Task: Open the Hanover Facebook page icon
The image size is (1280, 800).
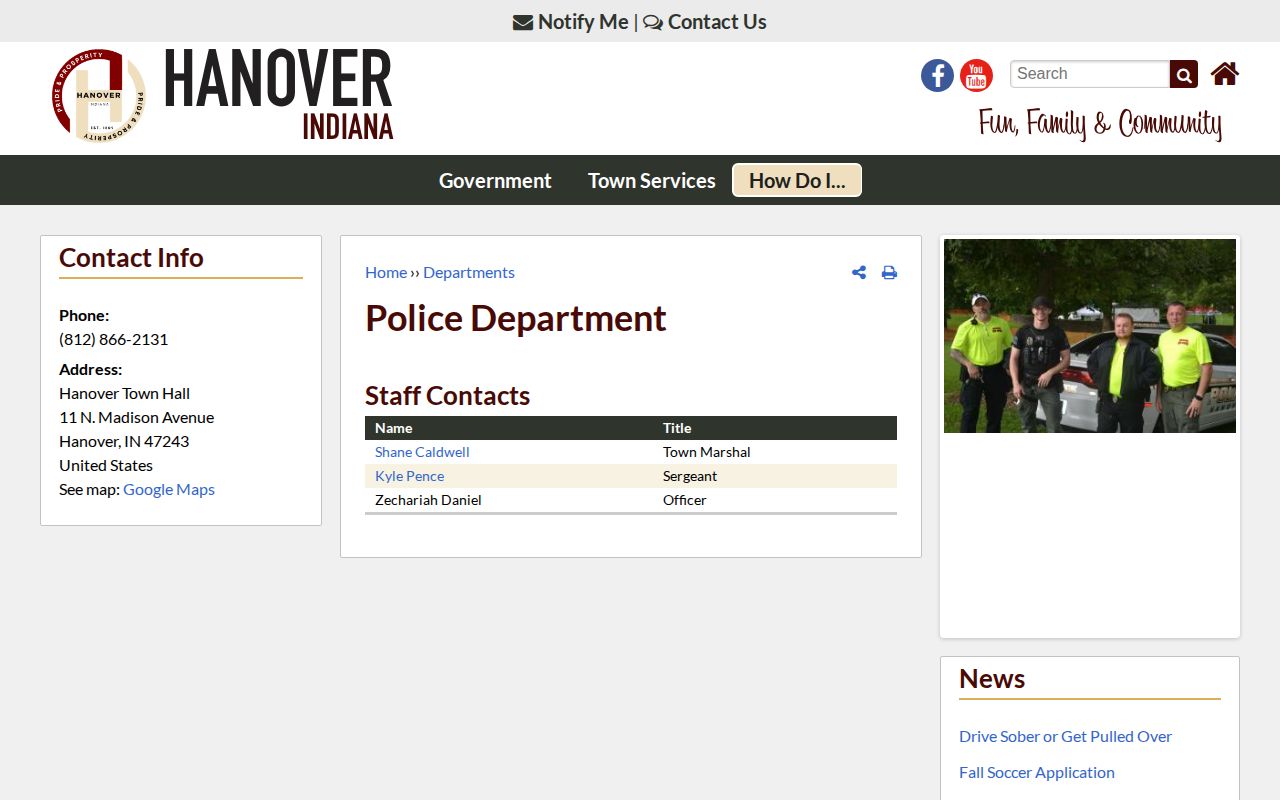Action: click(937, 75)
